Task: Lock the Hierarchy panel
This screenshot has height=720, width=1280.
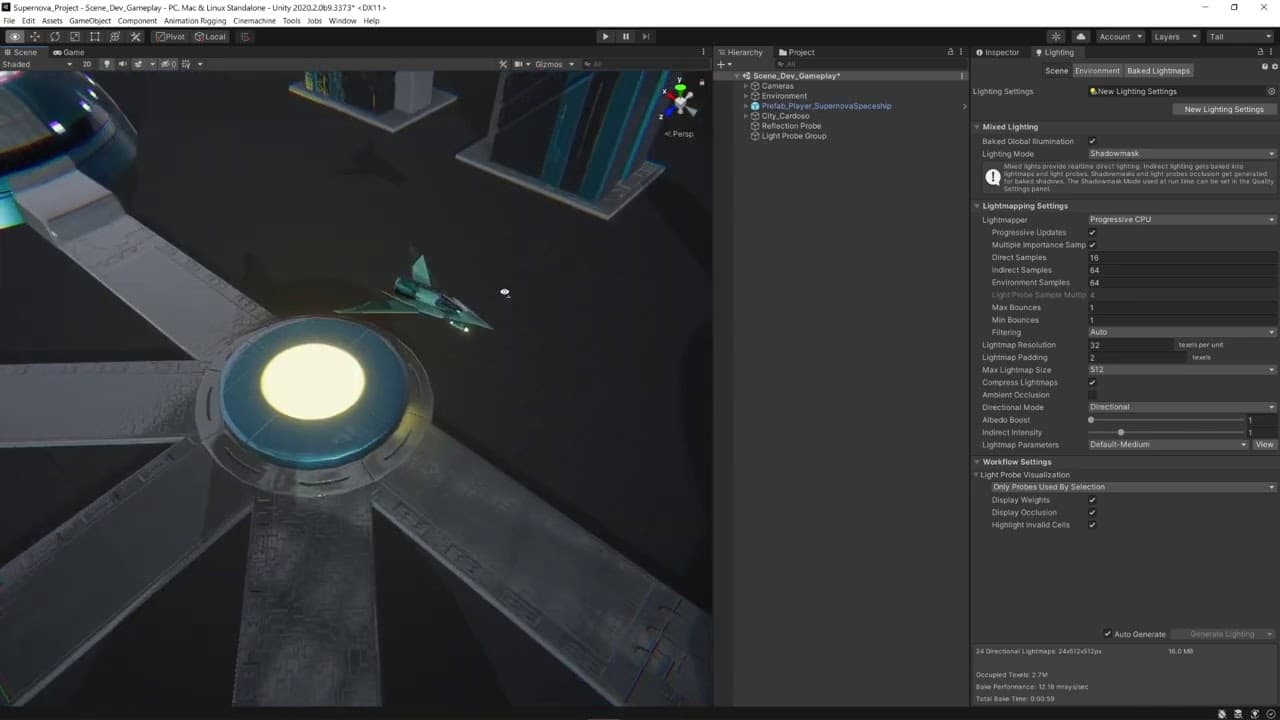Action: tap(950, 52)
